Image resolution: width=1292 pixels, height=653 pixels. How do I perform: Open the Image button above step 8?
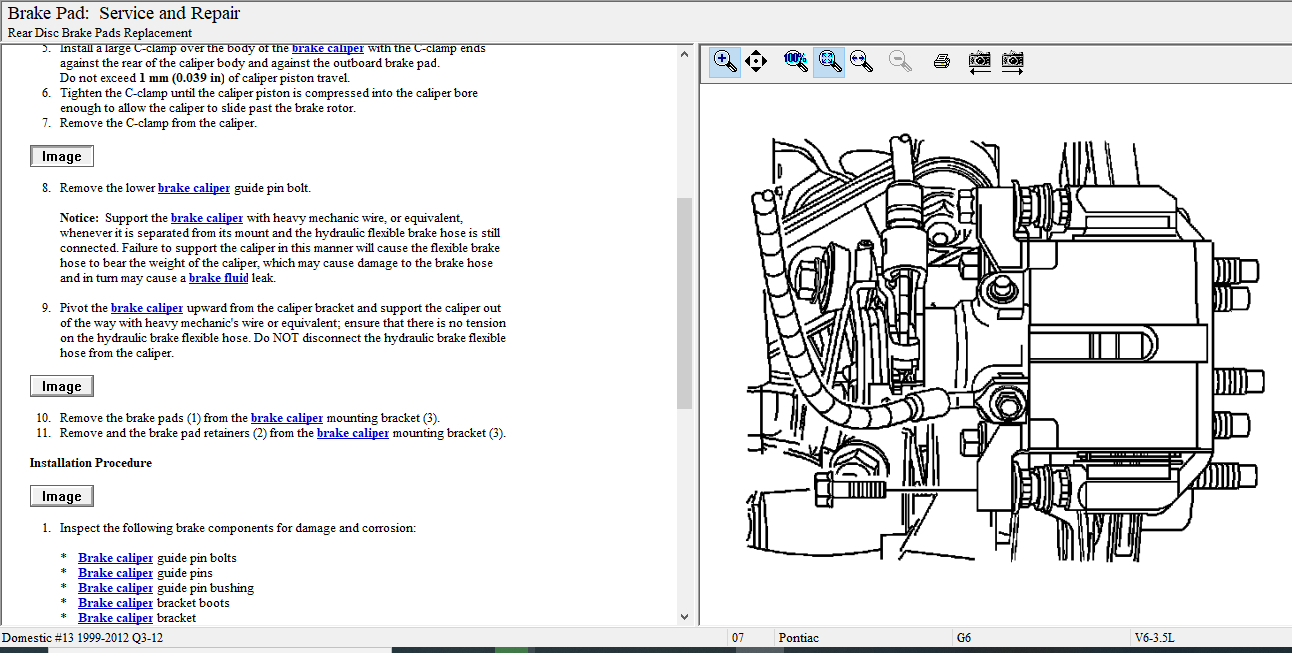tap(62, 157)
